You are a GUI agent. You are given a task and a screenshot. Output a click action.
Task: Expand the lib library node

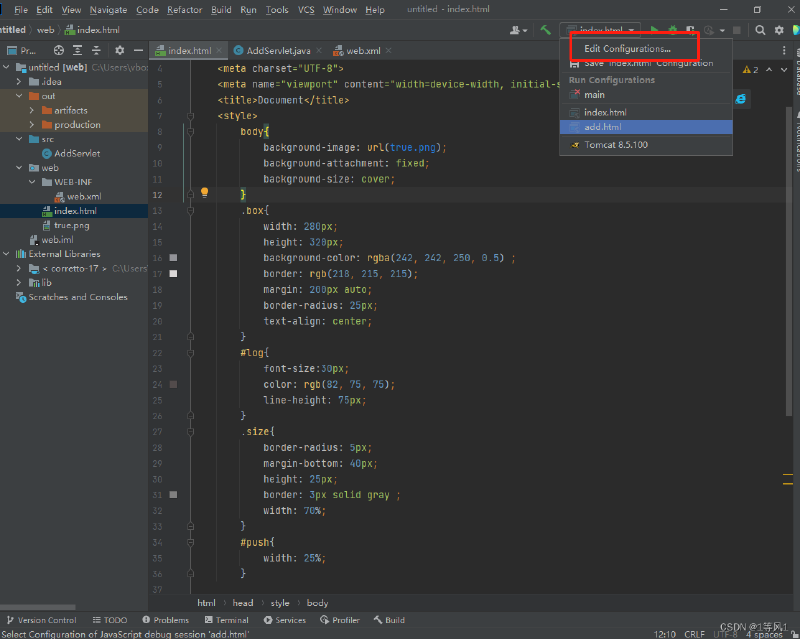click(19, 282)
